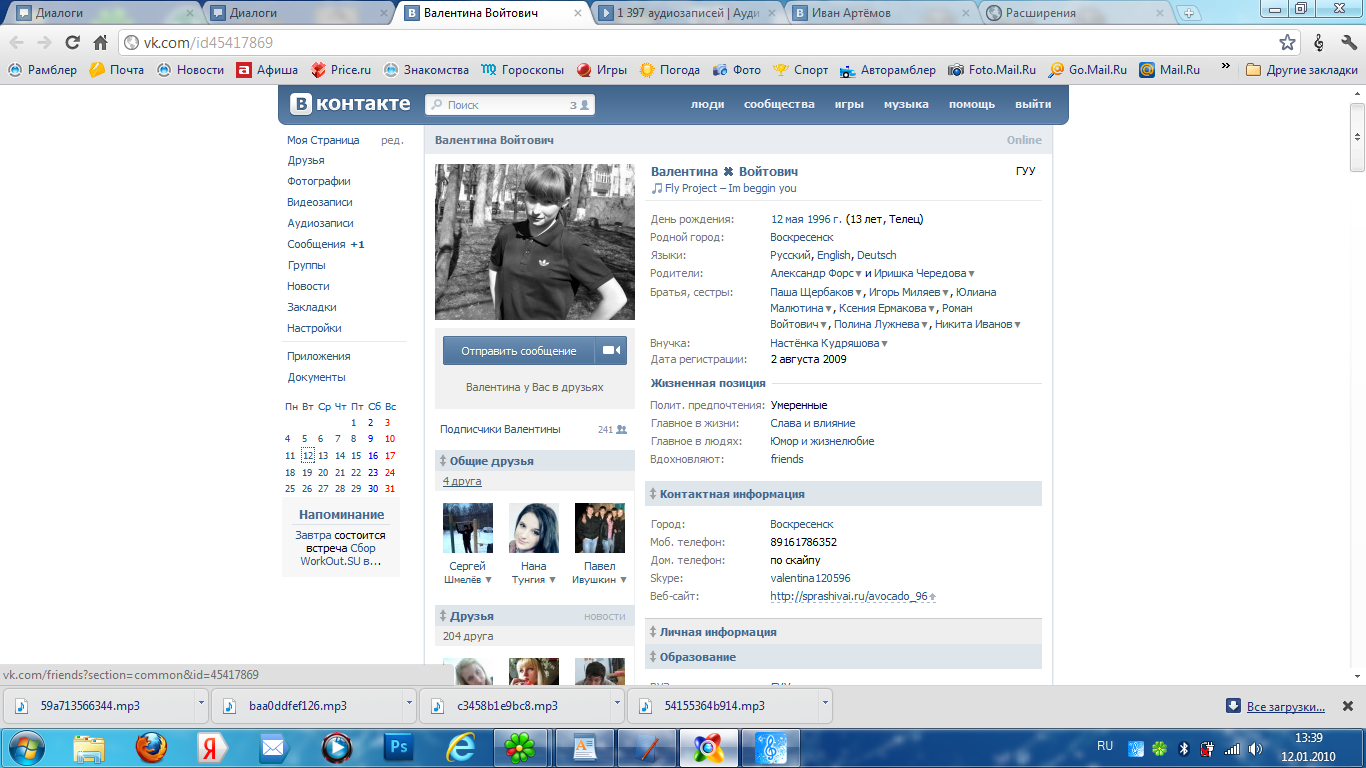
Task: Open ICQ flower icon in taskbar
Action: click(x=520, y=747)
